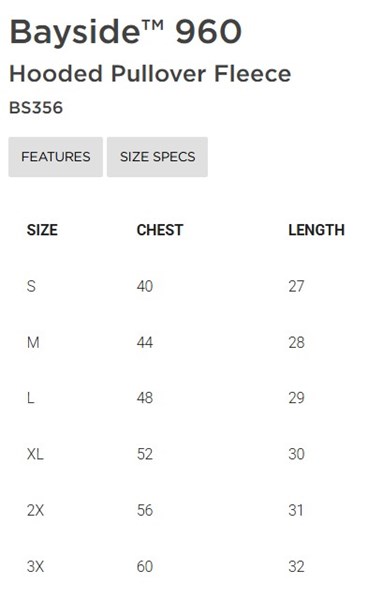Screen dimensions: 383x600
Task: Select the 2X size row label
Action: 36,510
